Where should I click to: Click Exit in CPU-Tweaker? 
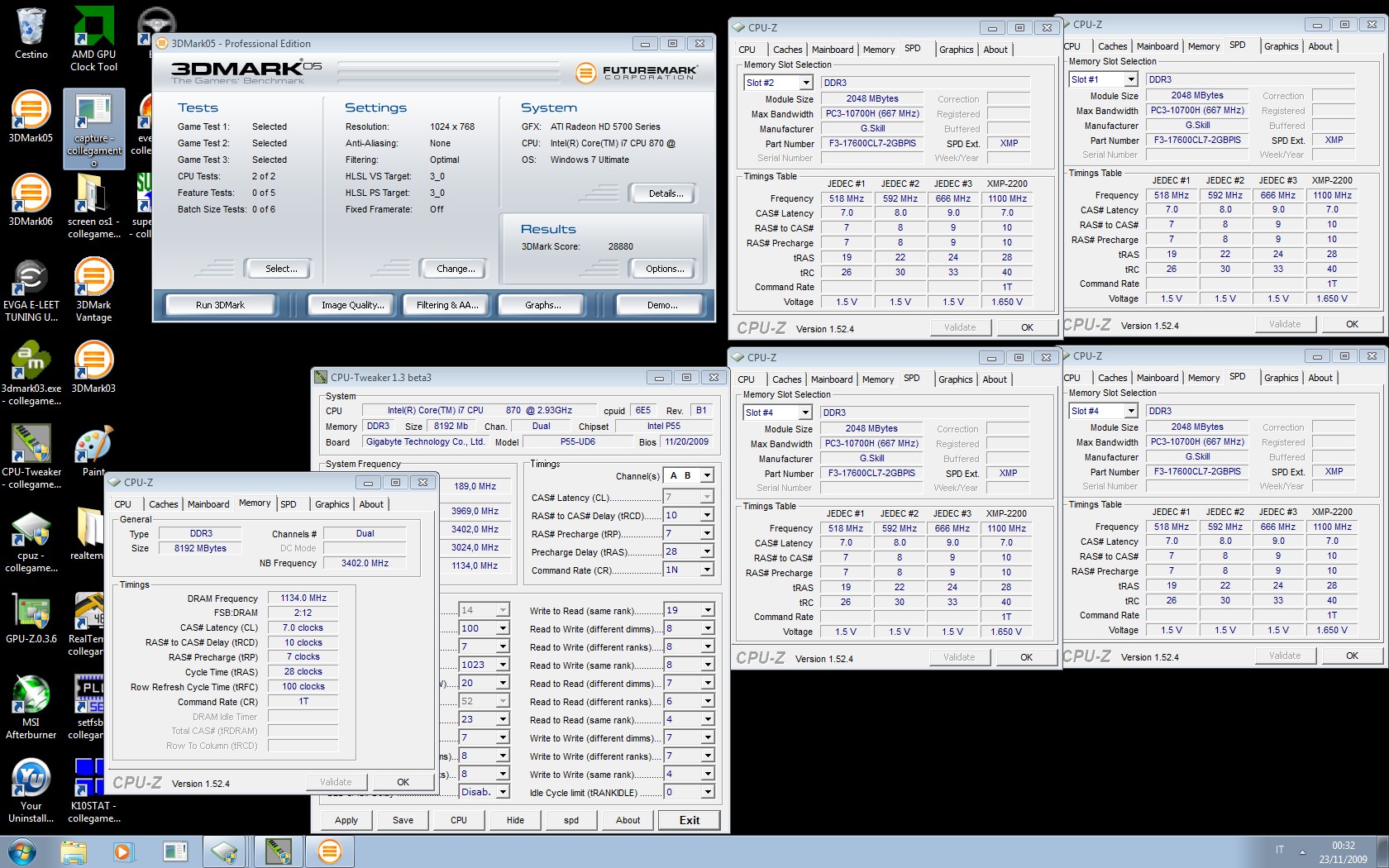coord(690,820)
